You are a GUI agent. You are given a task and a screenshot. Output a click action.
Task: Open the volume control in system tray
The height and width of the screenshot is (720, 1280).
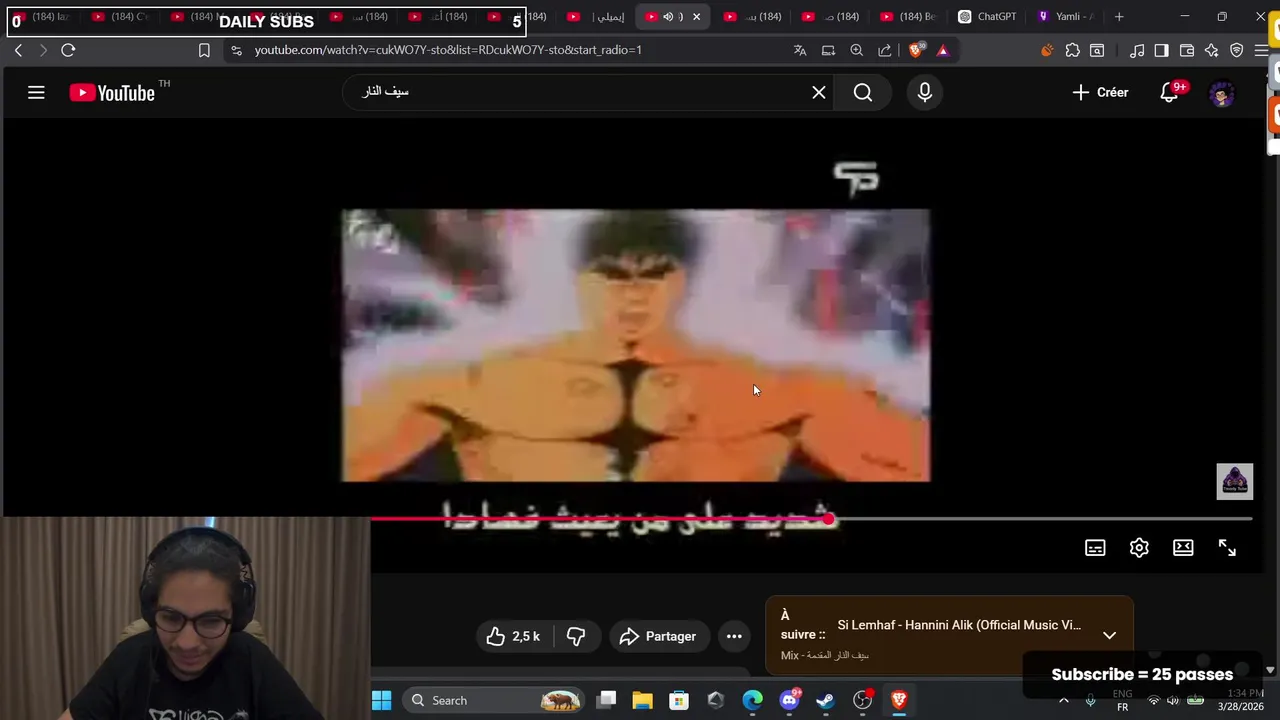tap(1172, 700)
